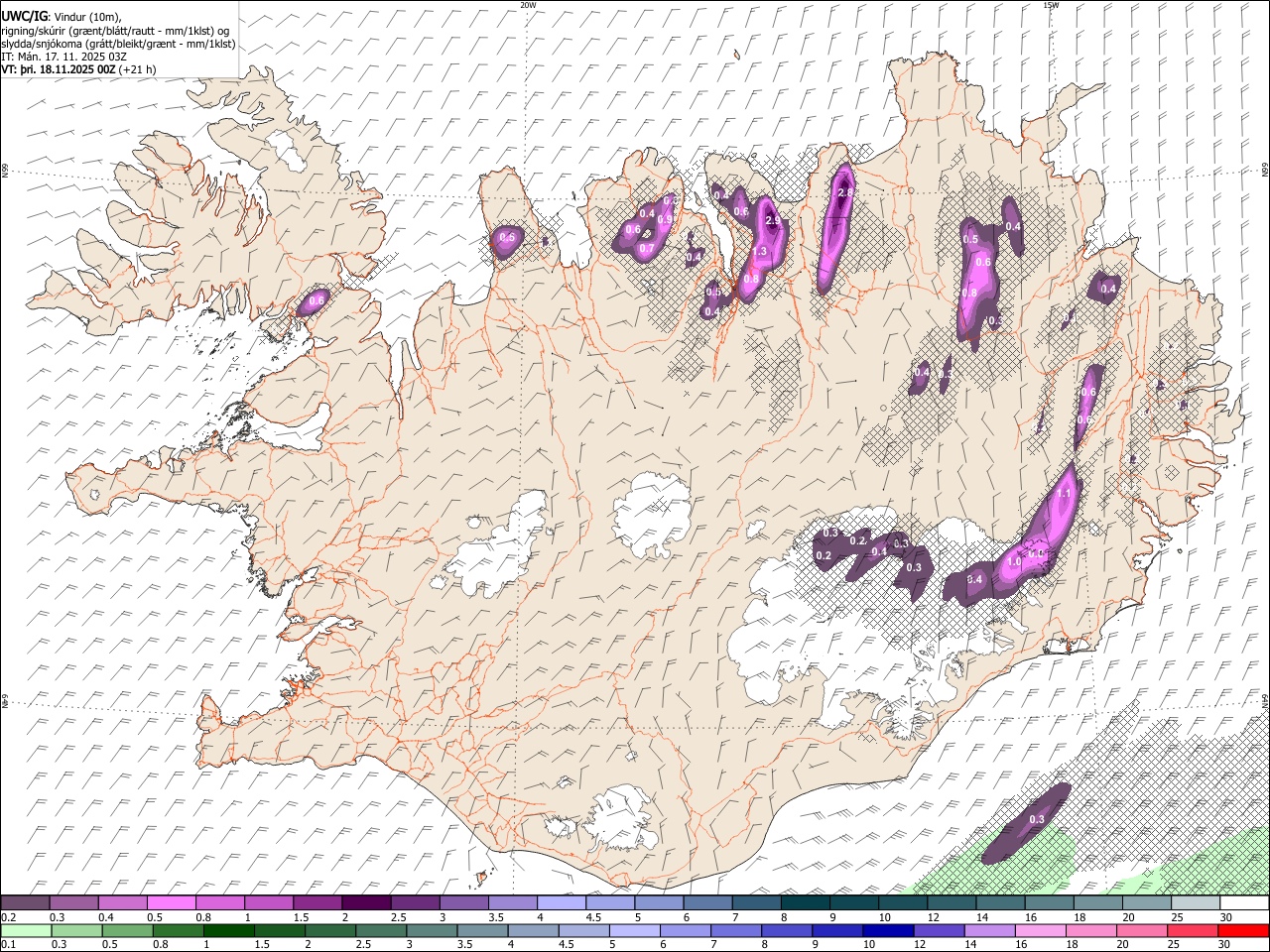The image size is (1270, 952).
Task: Select top-row legend swatch labeled 0.3
Action: [74, 902]
